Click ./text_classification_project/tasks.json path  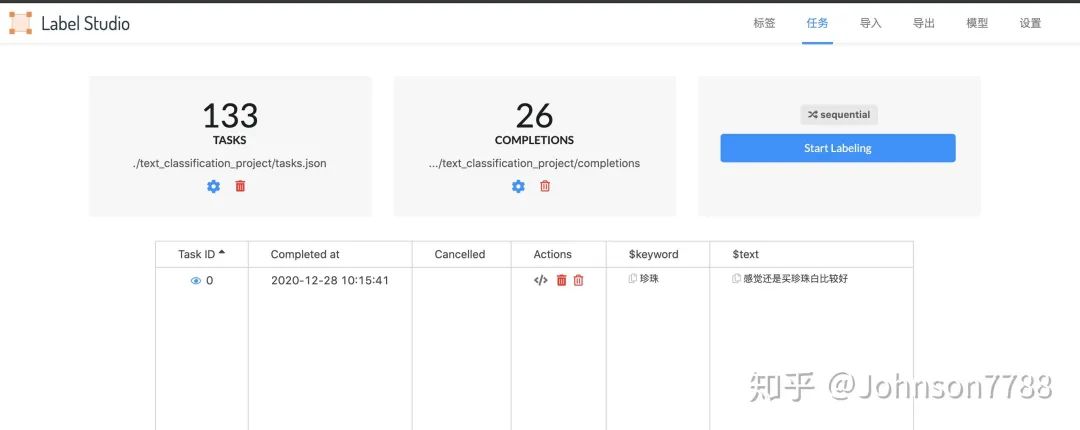(x=229, y=163)
